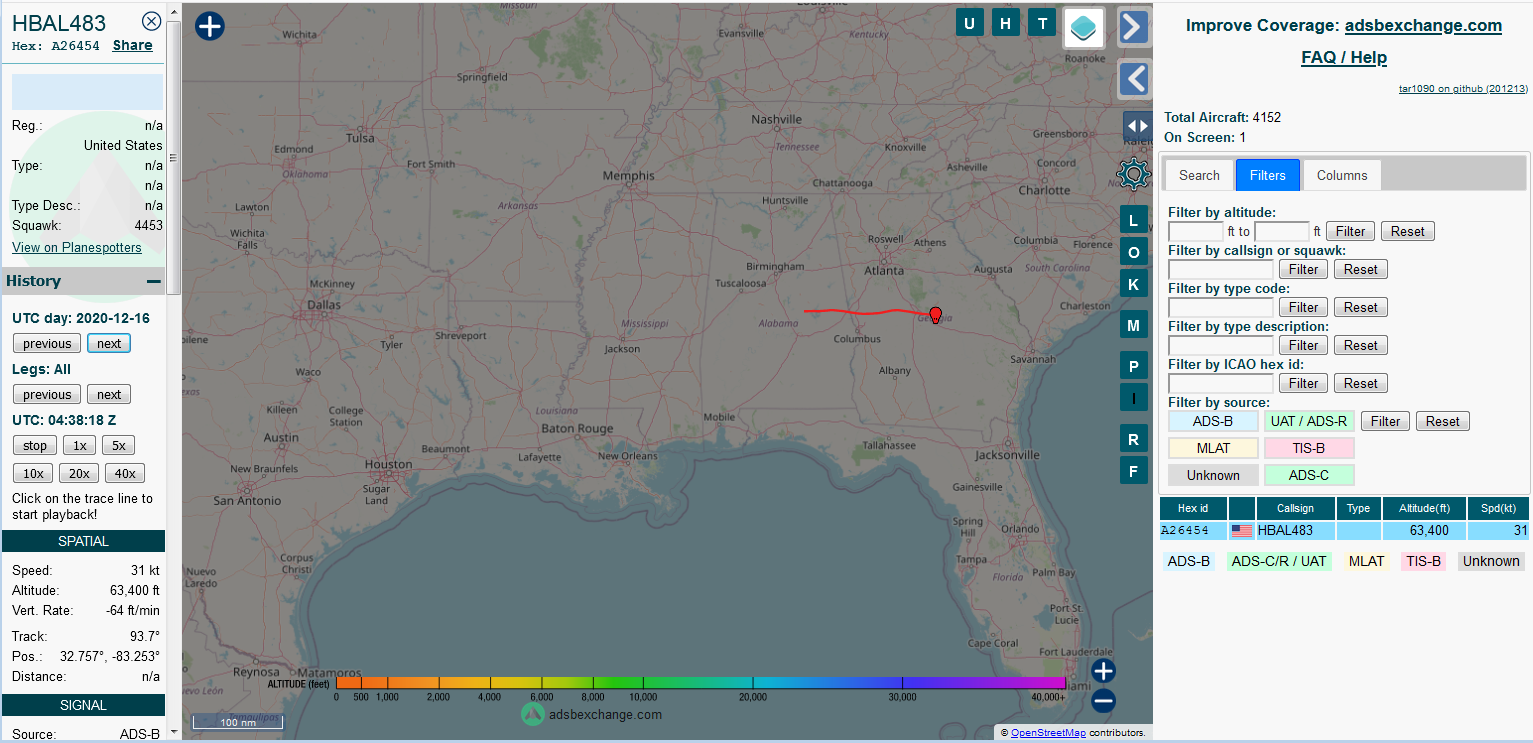The image size is (1533, 743).
Task: Click callsign or squawk filter field
Action: 1221,269
